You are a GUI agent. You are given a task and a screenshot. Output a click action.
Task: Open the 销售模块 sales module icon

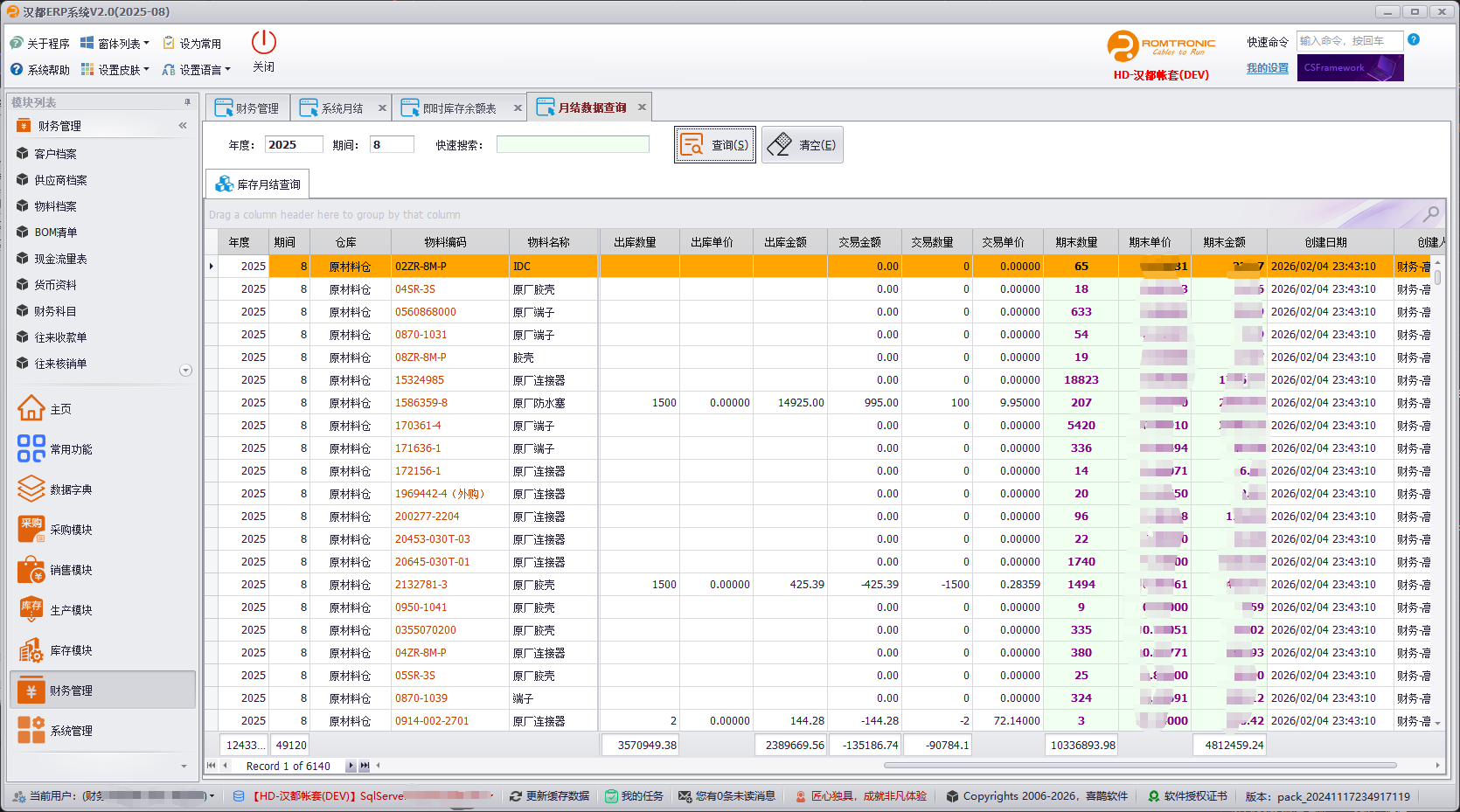click(x=31, y=570)
